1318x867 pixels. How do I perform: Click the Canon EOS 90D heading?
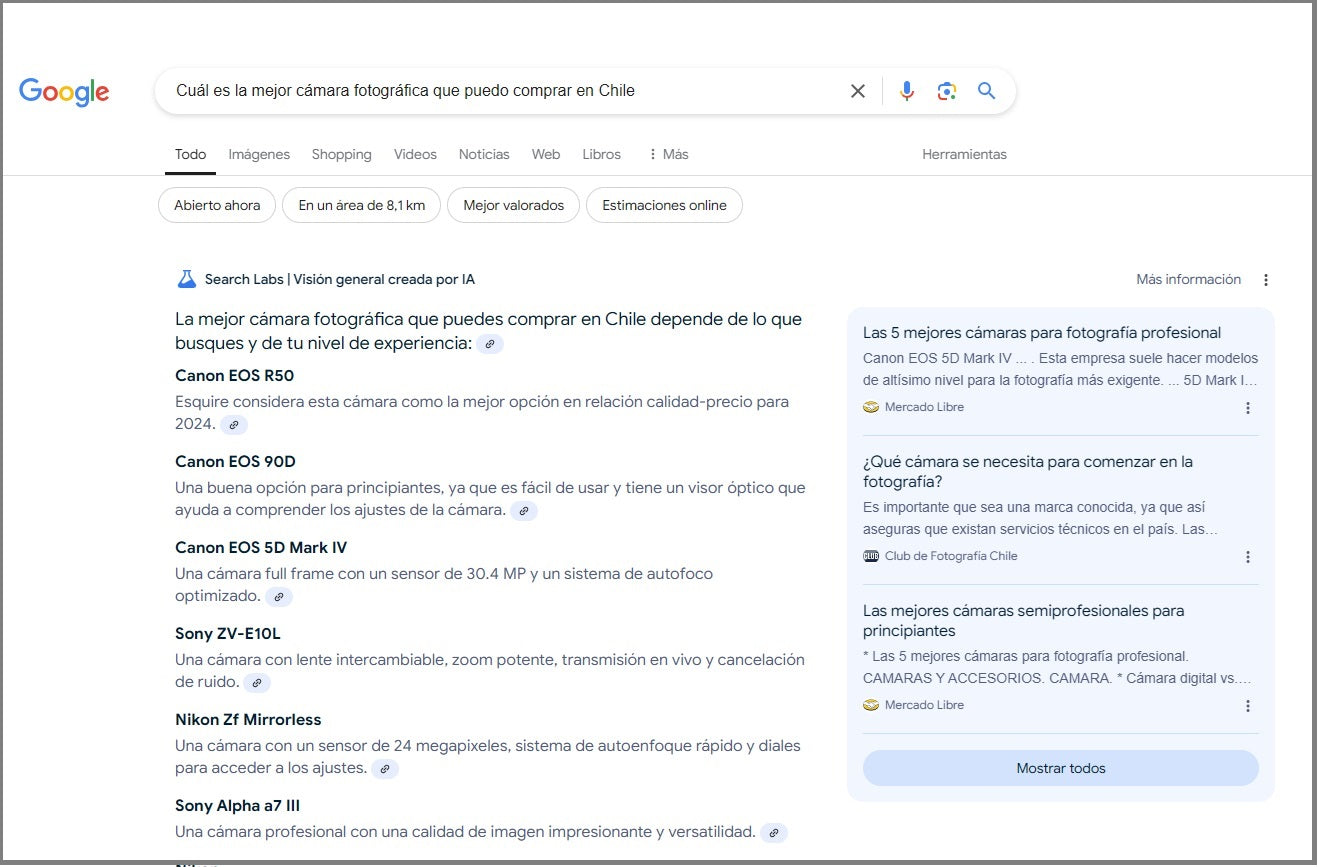[235, 462]
